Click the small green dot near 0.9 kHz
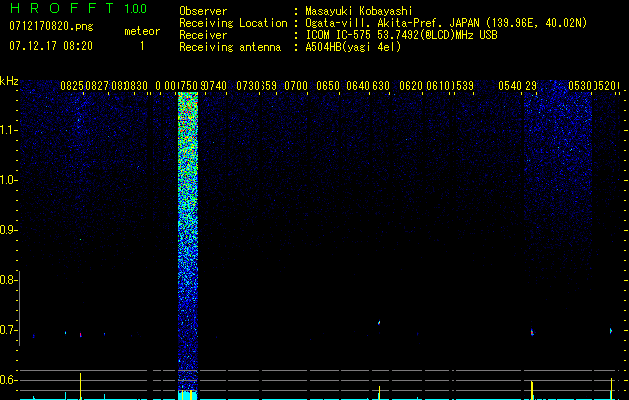The height and width of the screenshot is (400, 629). (x=81, y=240)
